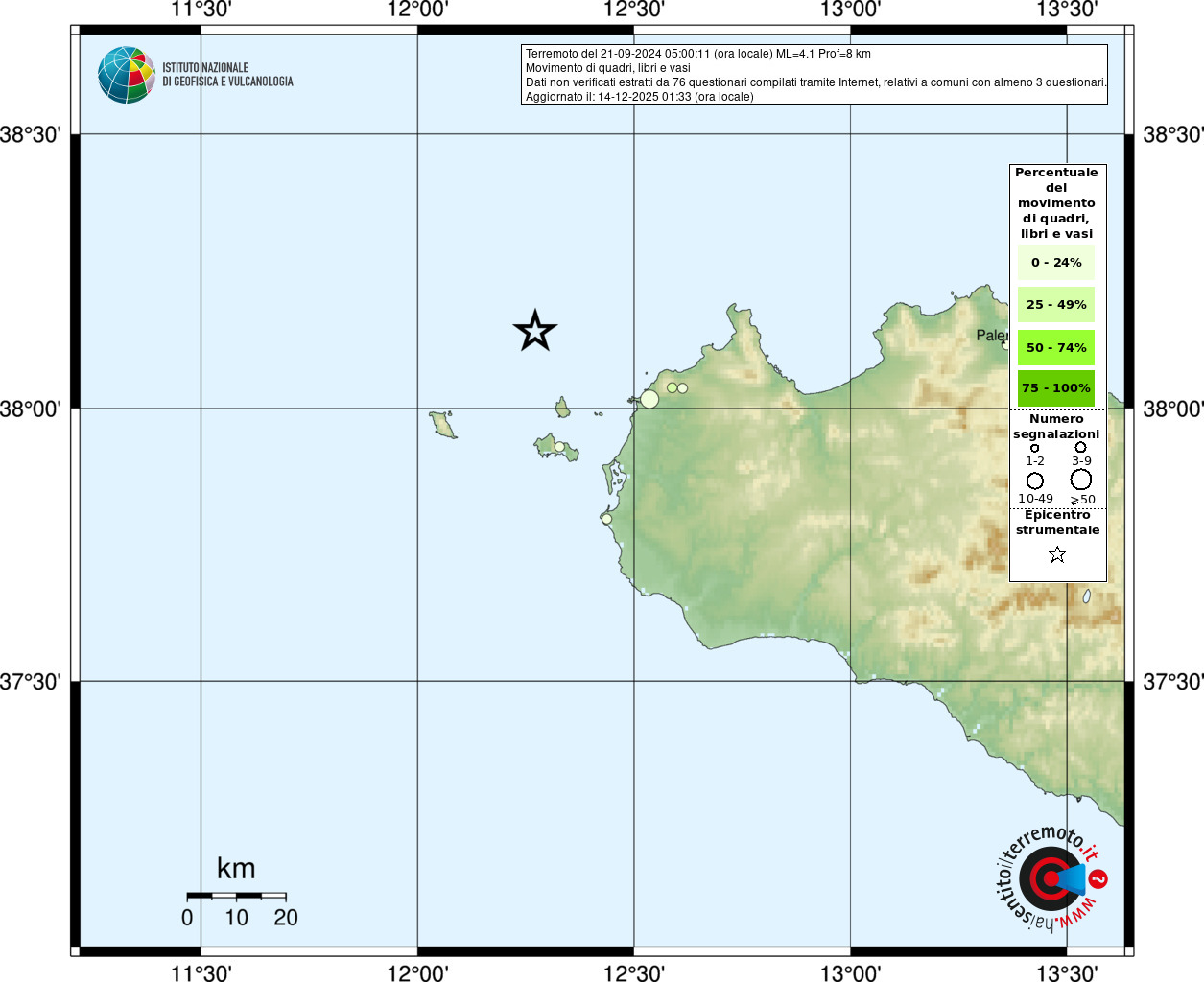Screen dimensions: 1204x982
Task: Click the epicenter star on the sea
Action: tap(535, 331)
